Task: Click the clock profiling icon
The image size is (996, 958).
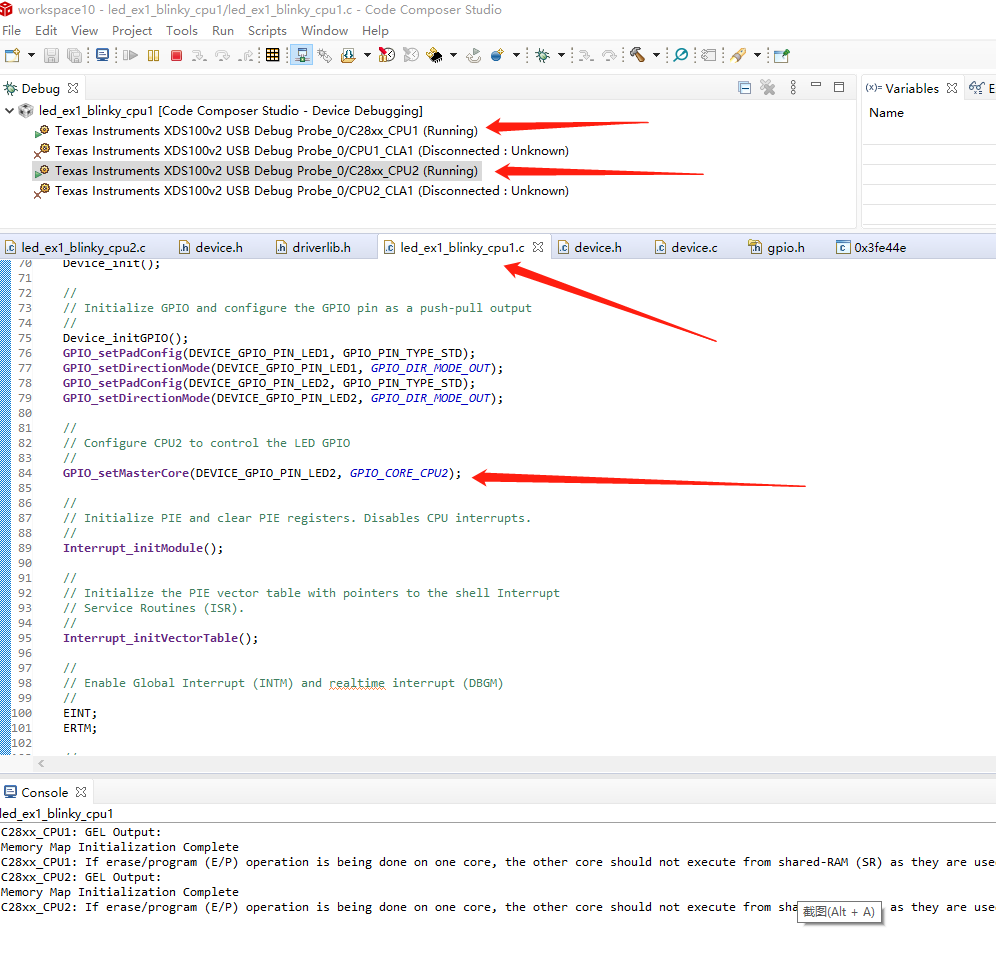Action: coord(386,55)
